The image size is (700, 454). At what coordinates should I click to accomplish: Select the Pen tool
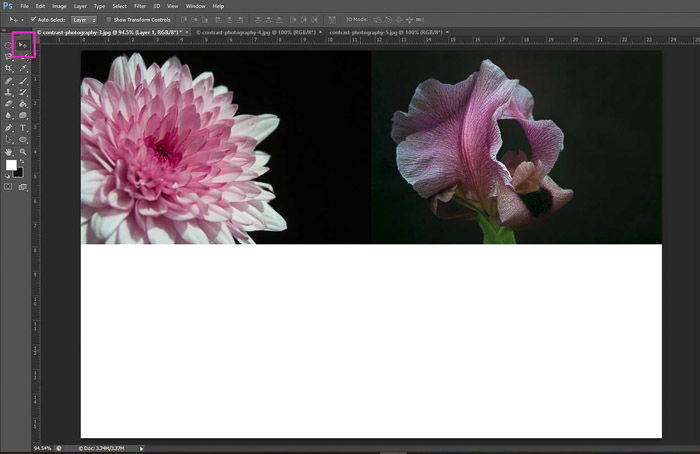coord(9,128)
